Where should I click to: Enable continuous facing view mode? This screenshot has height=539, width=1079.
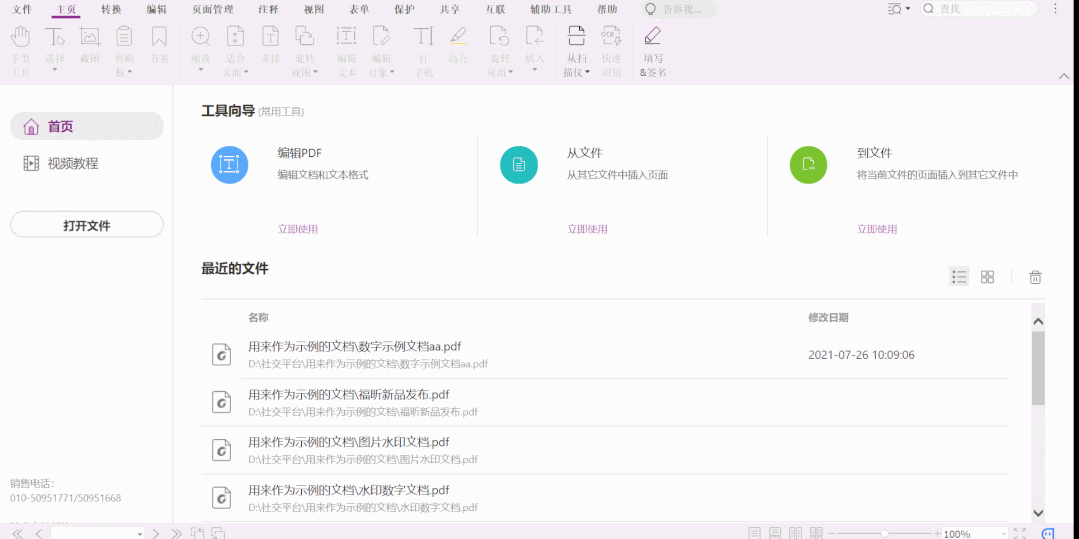[816, 533]
